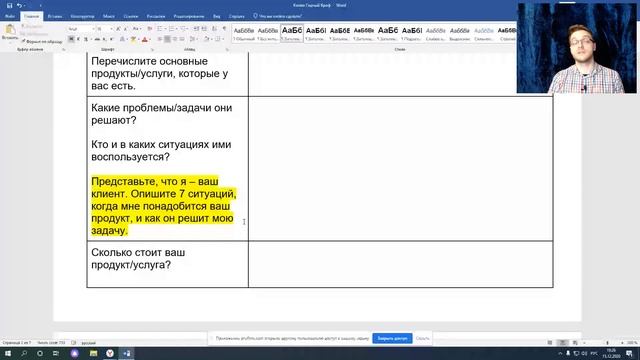The width and height of the screenshot is (640, 360).
Task: Expand the Clipboard pane launcher
Action: pyautogui.click(x=64, y=49)
